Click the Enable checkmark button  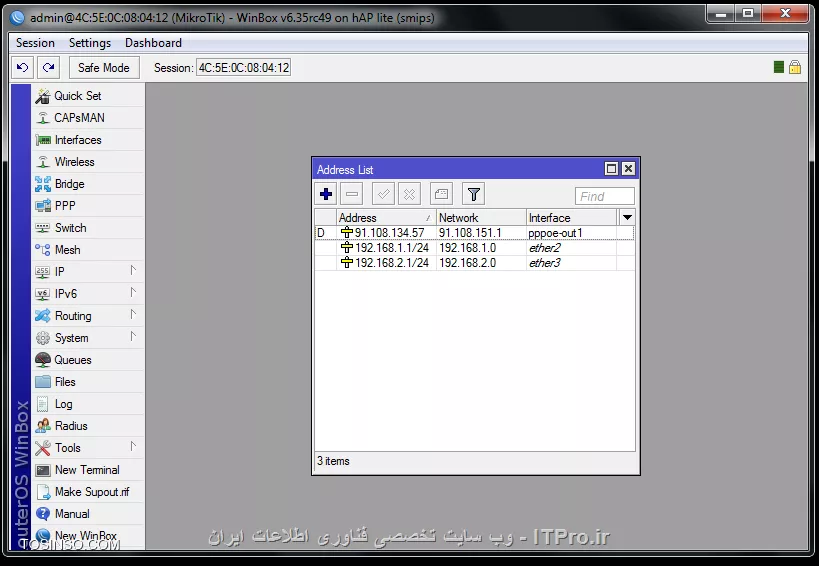[383, 194]
